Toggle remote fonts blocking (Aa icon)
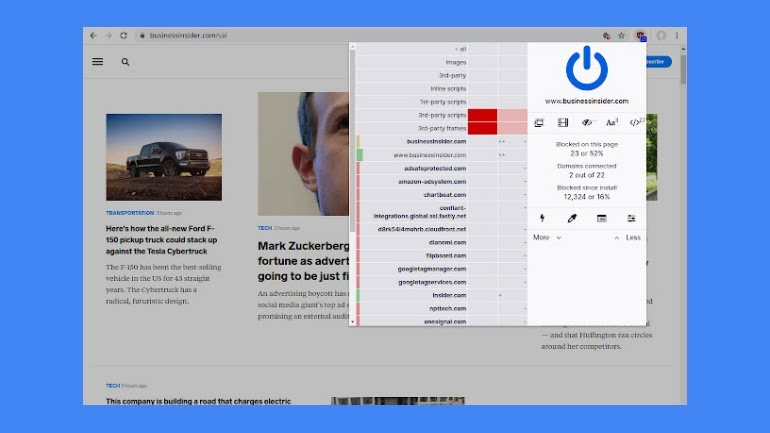The height and width of the screenshot is (433, 770). pos(611,122)
